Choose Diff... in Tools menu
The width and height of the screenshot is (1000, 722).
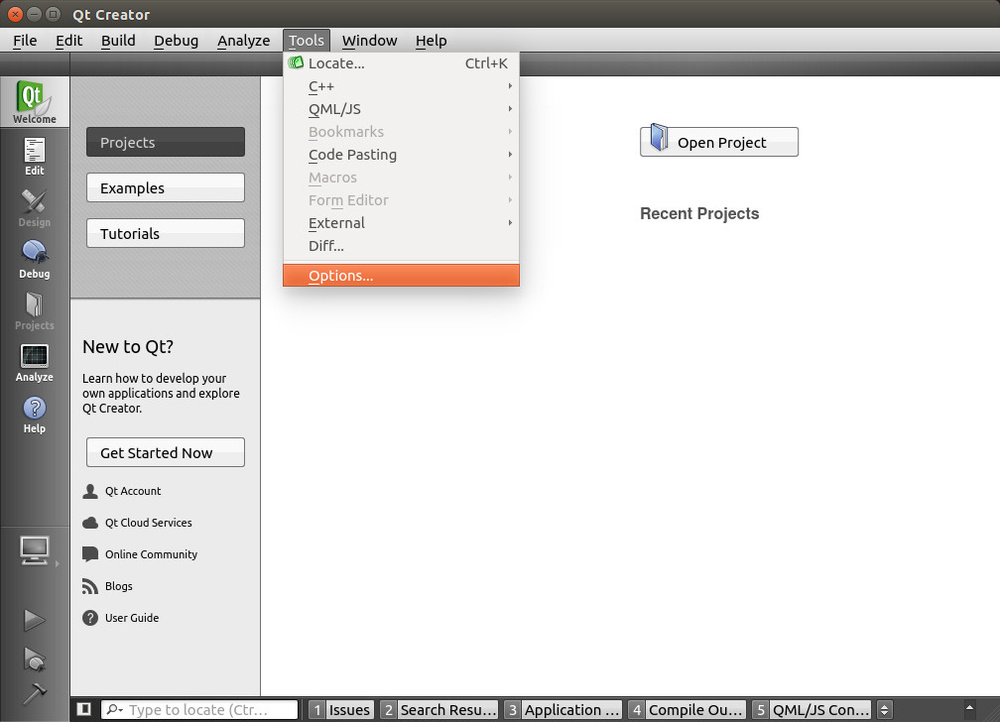coord(401,246)
